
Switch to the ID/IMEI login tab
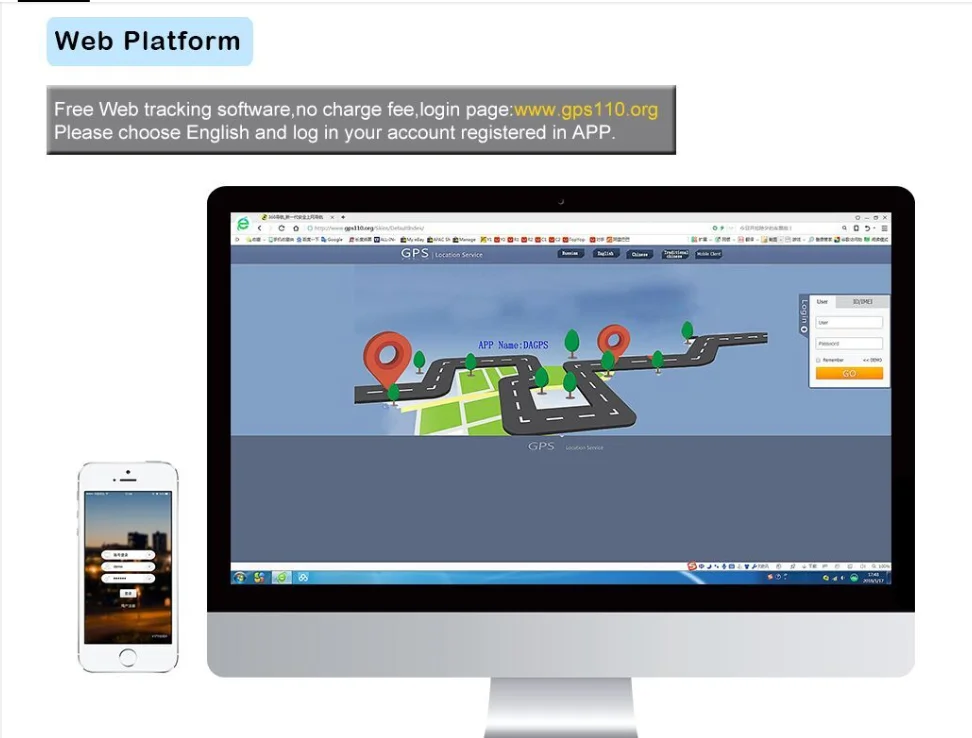pyautogui.click(x=862, y=302)
